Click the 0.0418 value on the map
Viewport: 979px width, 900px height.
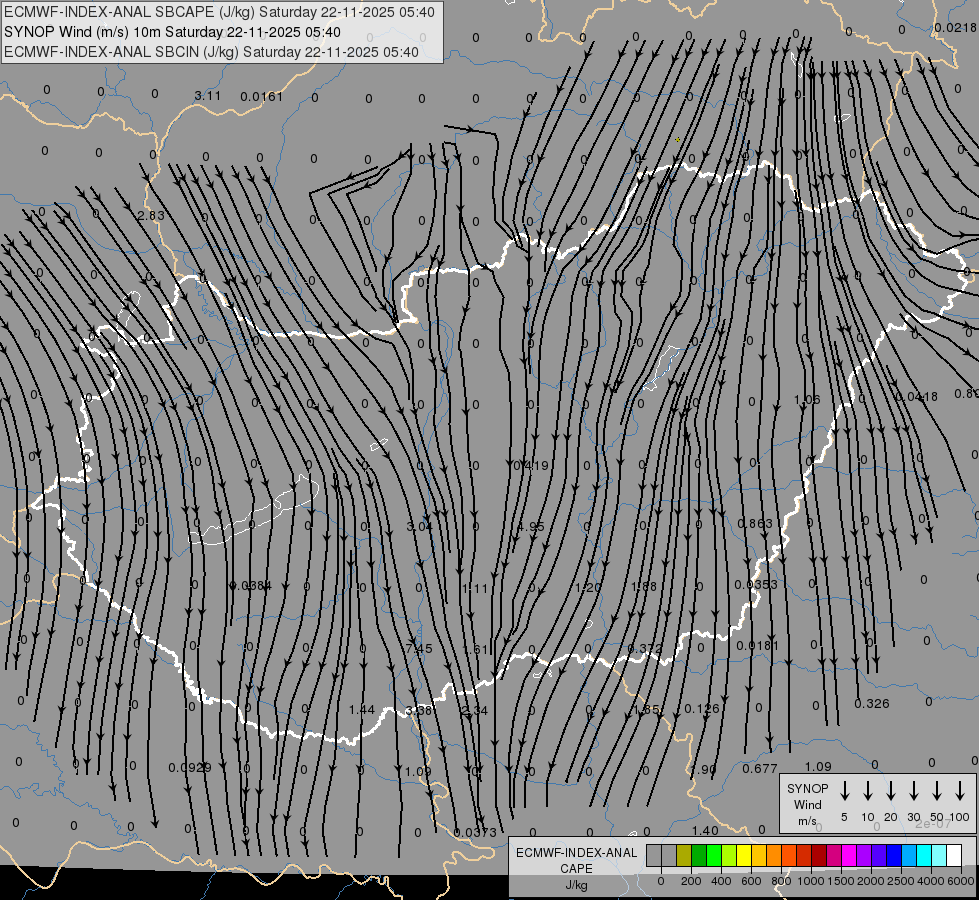pos(917,397)
